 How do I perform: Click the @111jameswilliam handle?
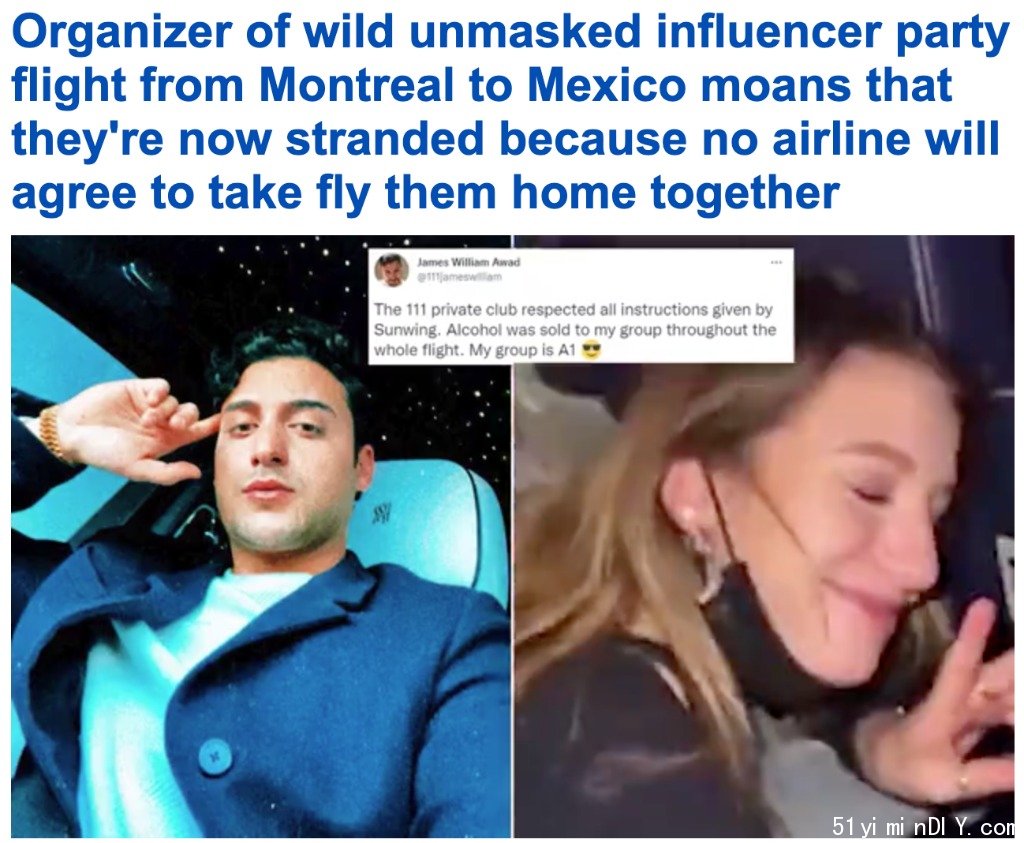click(459, 276)
